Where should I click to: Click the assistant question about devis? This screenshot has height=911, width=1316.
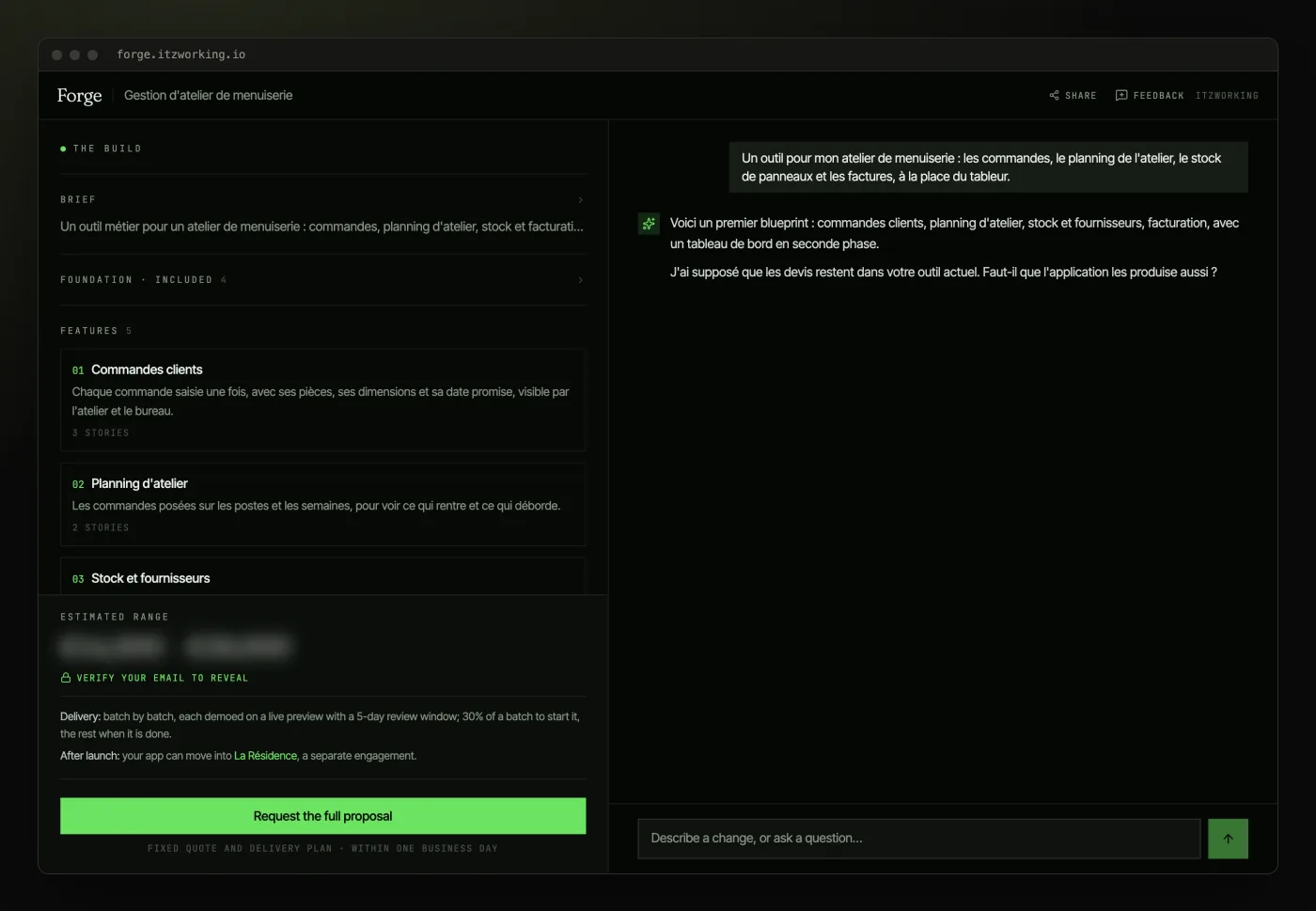coord(943,272)
